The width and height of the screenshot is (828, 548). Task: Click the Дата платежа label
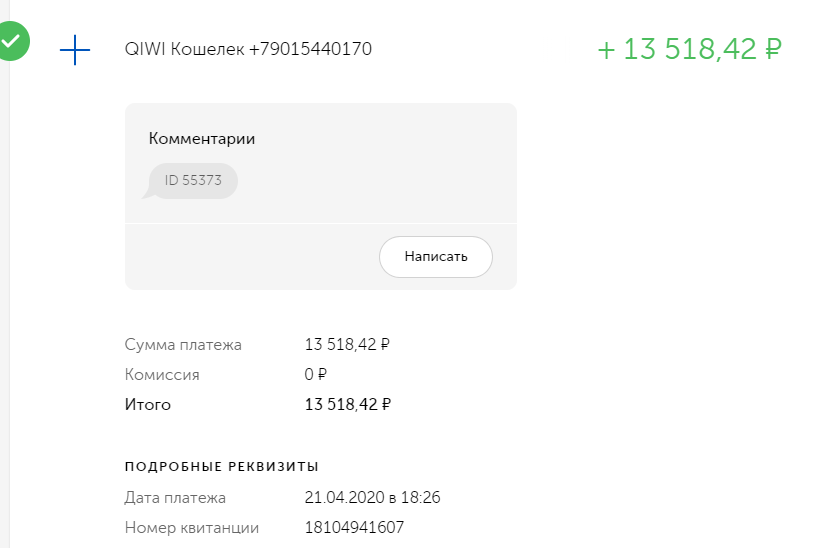(175, 497)
